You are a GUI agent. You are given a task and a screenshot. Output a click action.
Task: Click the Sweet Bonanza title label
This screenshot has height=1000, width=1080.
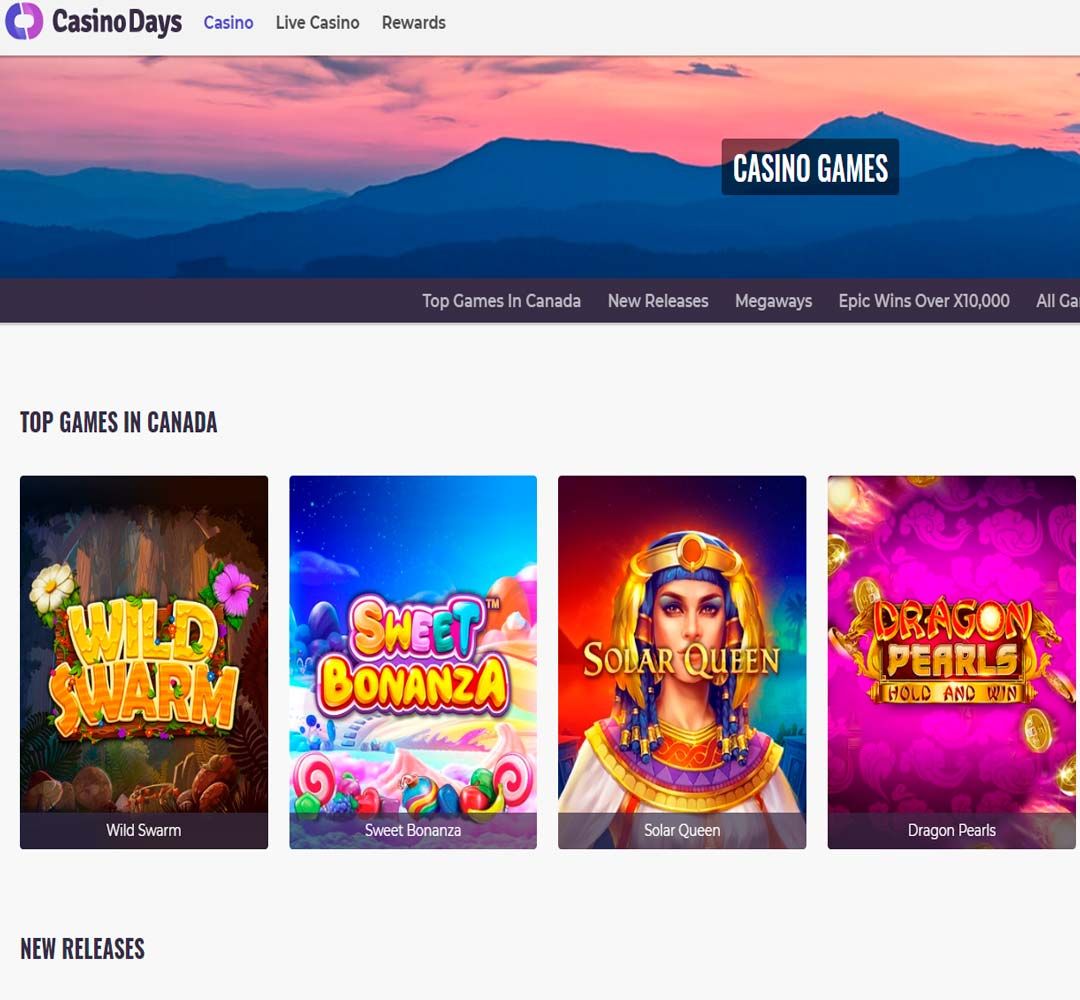pyautogui.click(x=413, y=831)
